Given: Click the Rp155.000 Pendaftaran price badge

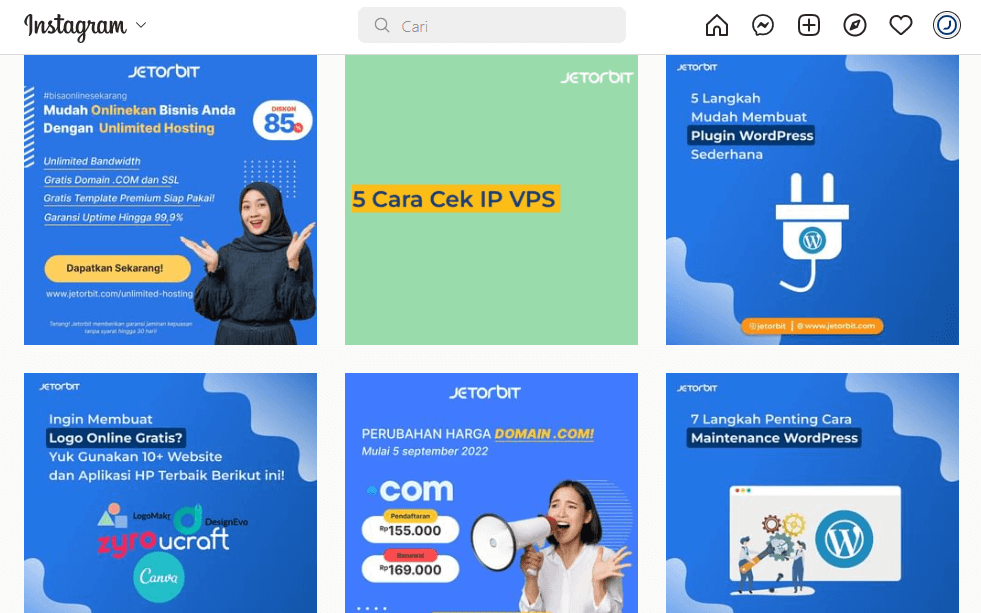Looking at the screenshot, I should 410,526.
